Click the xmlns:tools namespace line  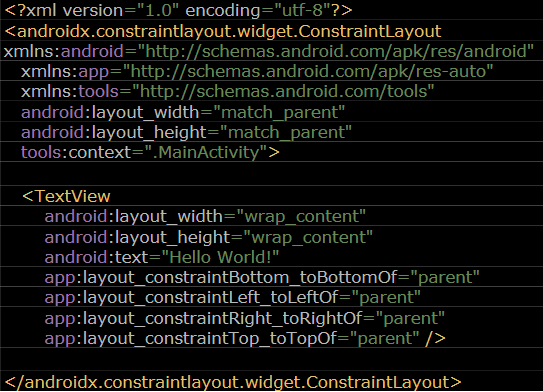tap(228, 92)
